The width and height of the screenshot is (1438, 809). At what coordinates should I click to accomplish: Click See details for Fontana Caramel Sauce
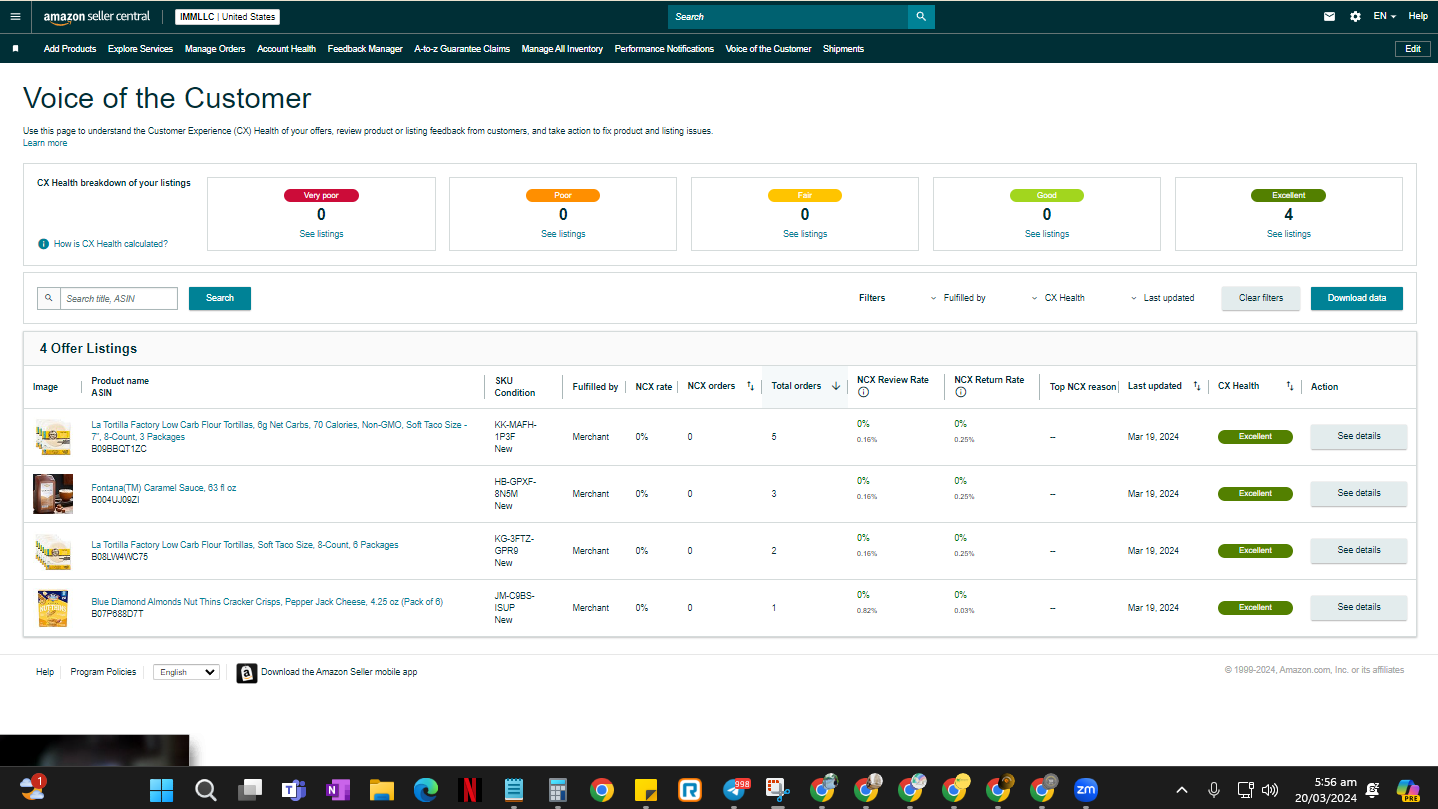(1359, 493)
